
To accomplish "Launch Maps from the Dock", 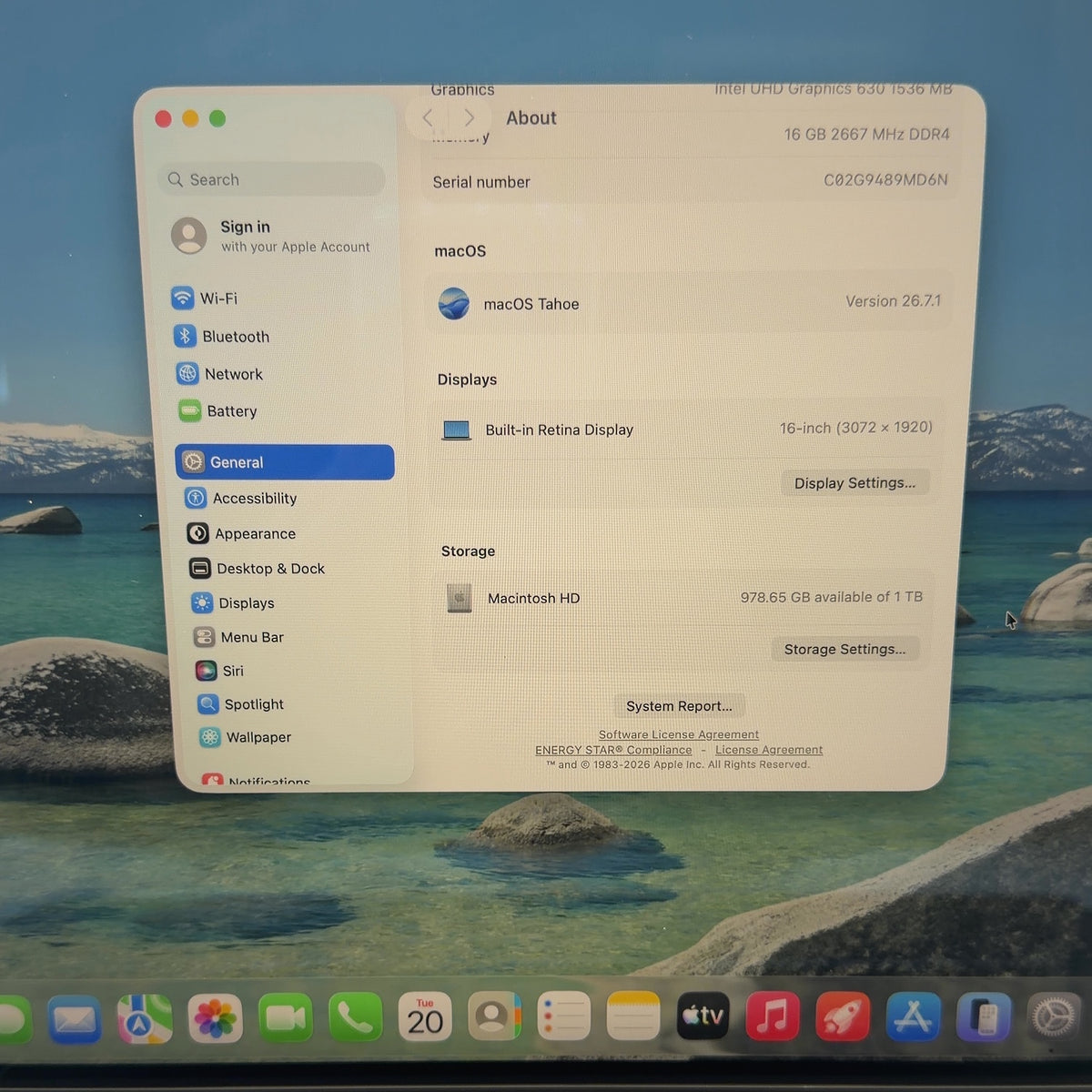I will pos(145,1017).
